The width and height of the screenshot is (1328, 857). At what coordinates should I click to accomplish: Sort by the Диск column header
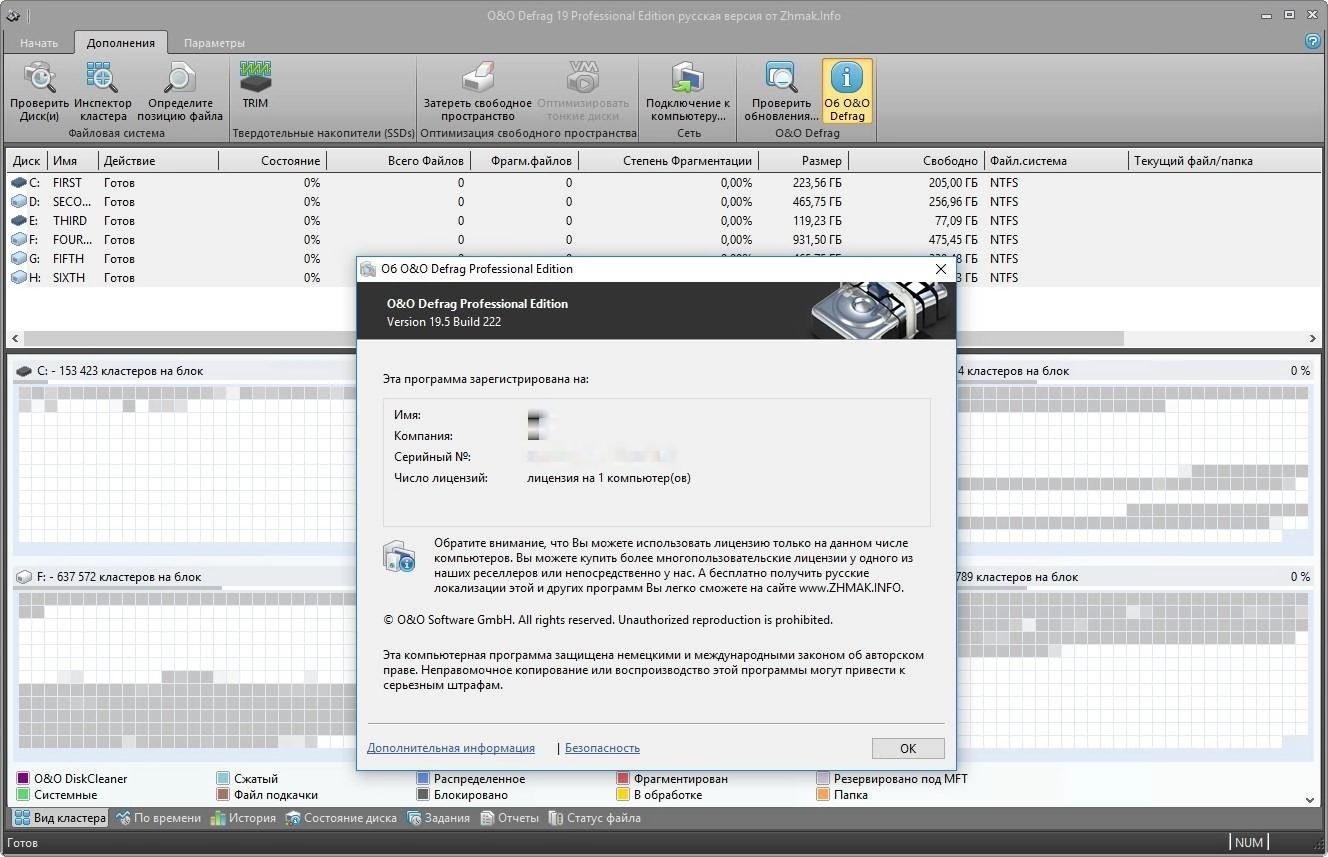point(27,161)
